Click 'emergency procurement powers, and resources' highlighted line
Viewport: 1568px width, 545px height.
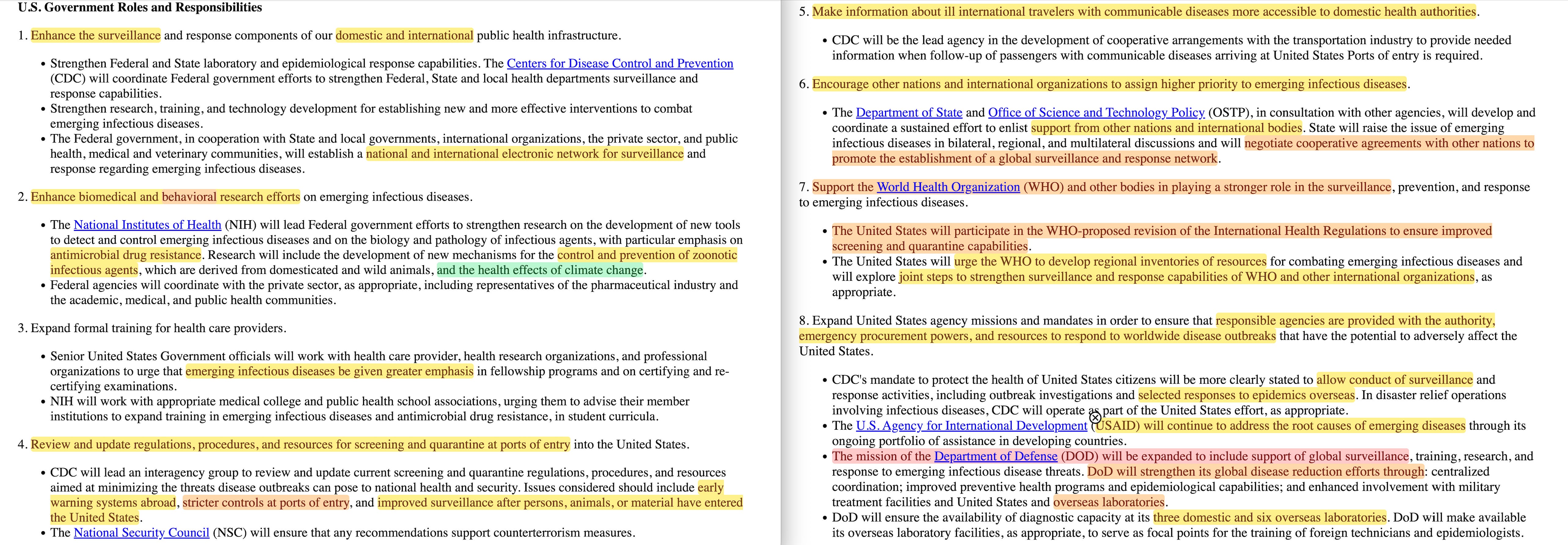coord(1037,336)
